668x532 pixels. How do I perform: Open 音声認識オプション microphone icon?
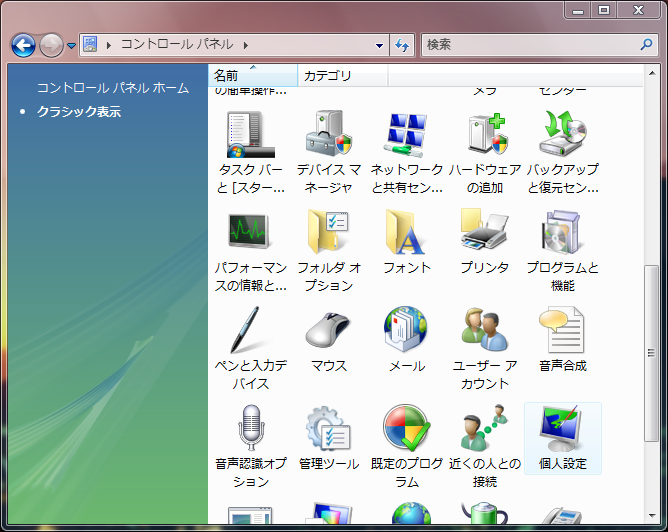(x=251, y=428)
